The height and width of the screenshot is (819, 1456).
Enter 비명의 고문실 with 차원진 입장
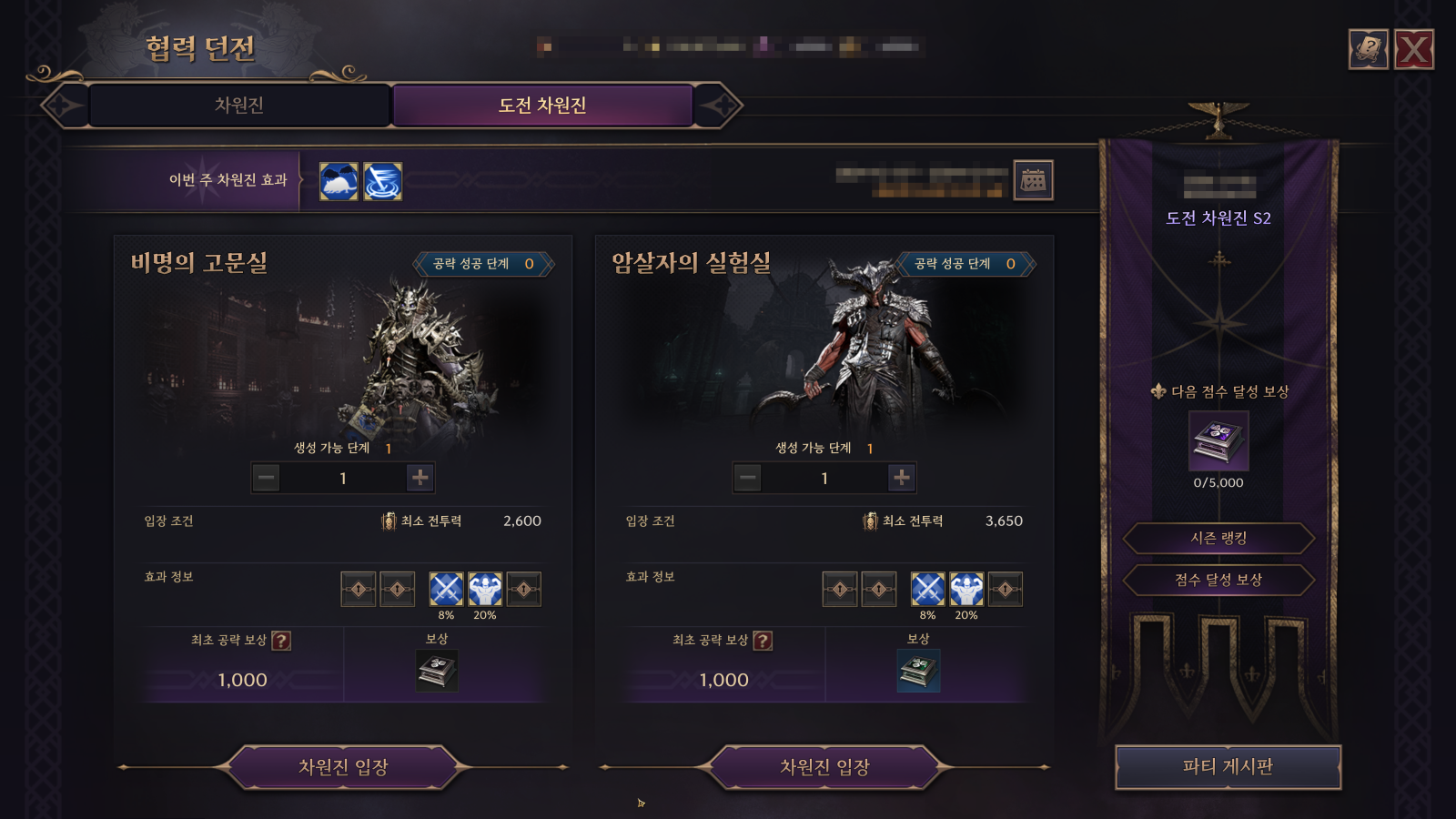tap(343, 767)
